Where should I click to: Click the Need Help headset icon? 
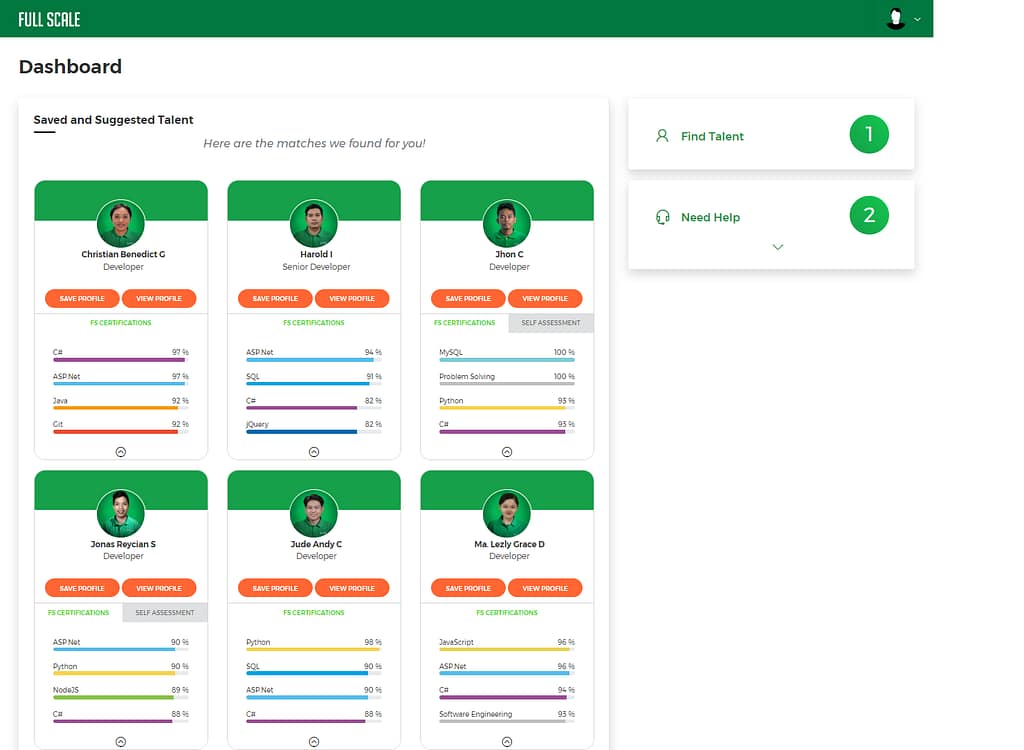(661, 216)
